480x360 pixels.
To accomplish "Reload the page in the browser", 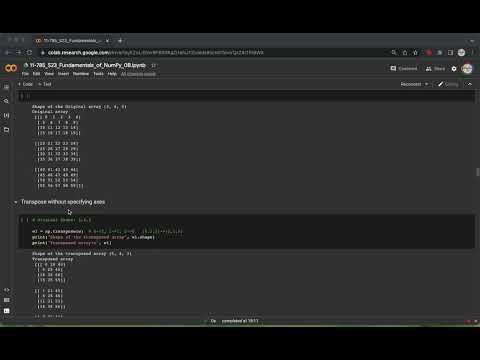I will click(x=29, y=52).
